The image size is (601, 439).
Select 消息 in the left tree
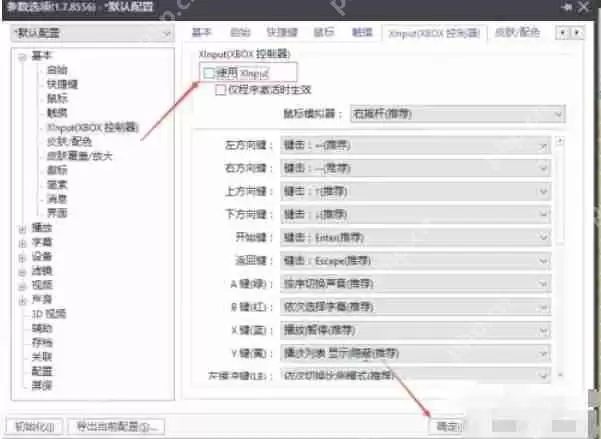(57, 199)
